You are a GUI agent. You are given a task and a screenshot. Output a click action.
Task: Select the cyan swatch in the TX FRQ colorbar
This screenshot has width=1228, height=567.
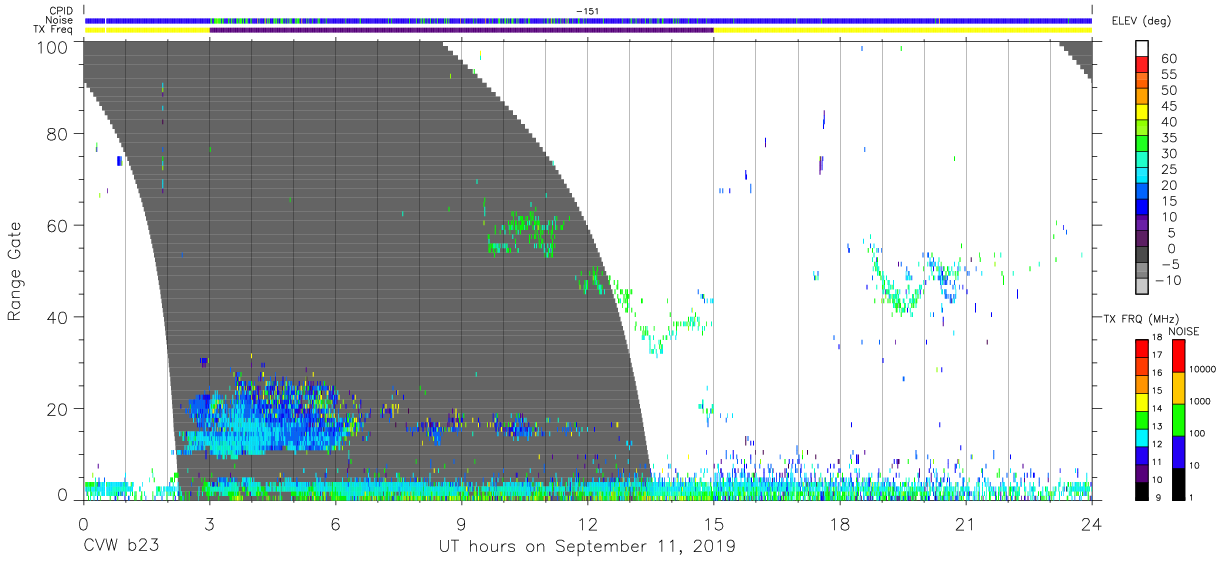(1142, 437)
